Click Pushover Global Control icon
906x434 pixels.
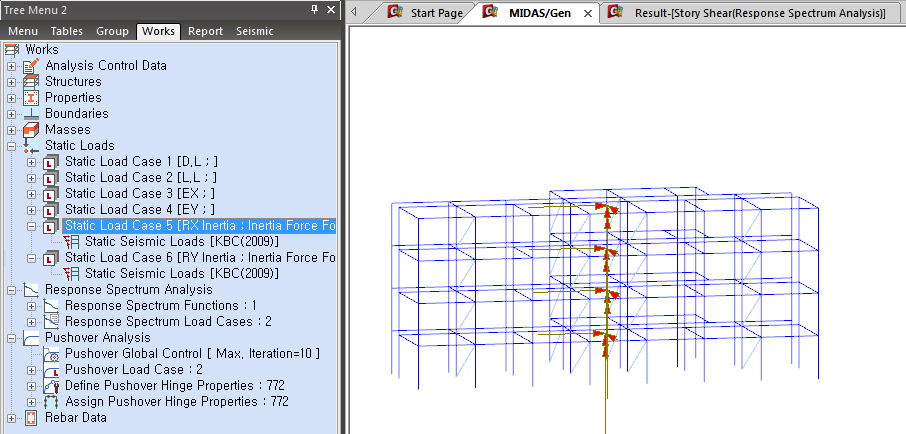(51, 354)
